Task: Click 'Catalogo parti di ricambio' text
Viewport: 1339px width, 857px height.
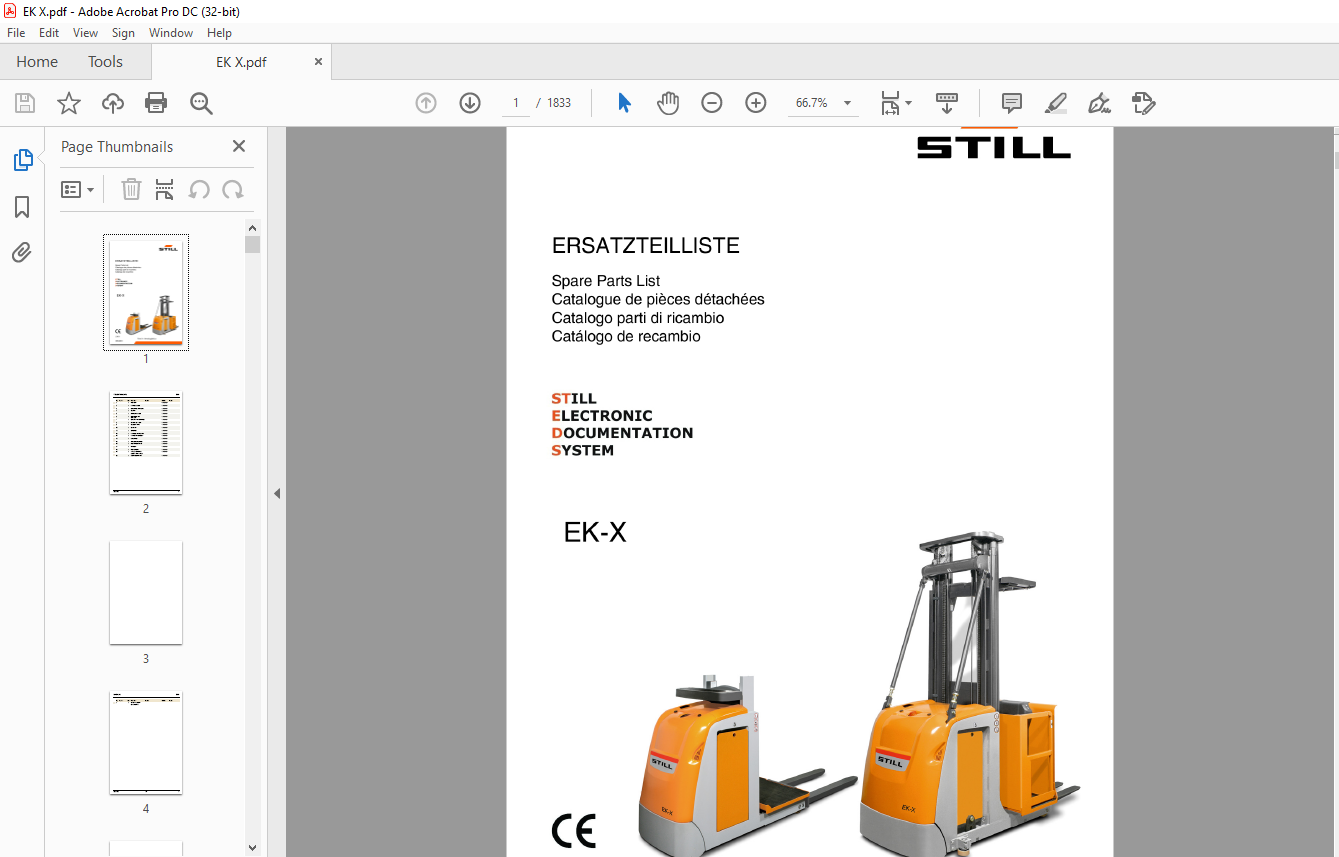Action: 638,318
